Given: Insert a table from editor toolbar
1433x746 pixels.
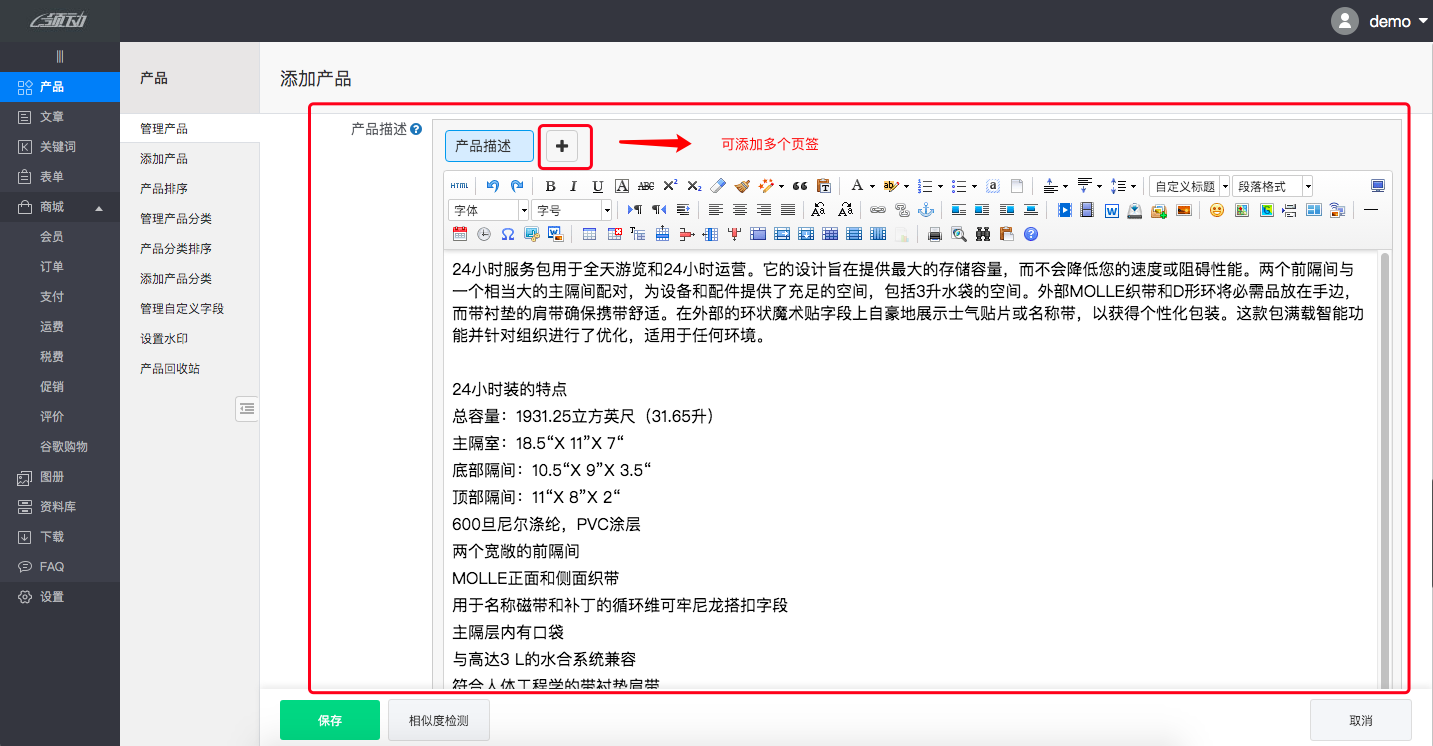Looking at the screenshot, I should 590,234.
